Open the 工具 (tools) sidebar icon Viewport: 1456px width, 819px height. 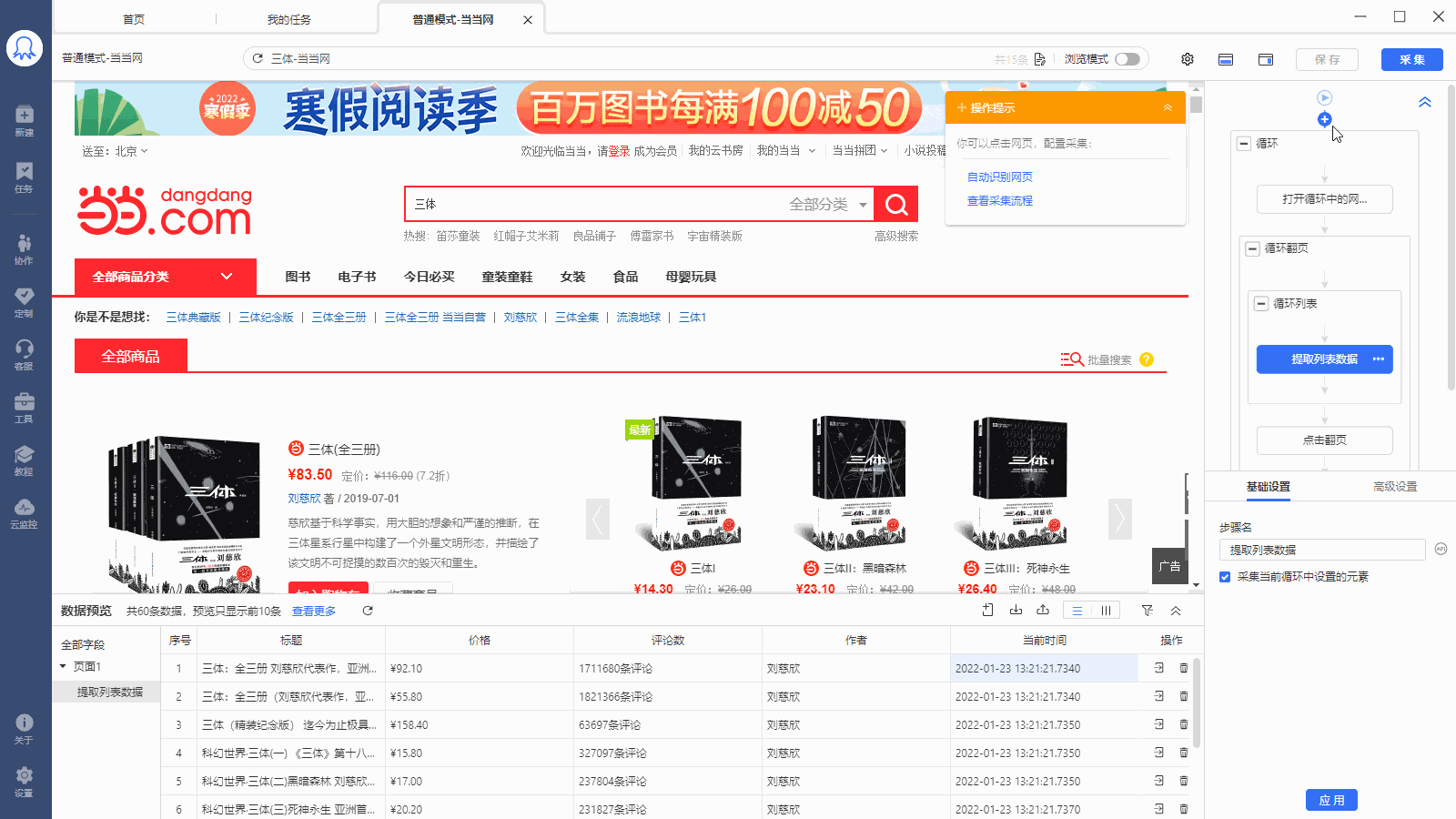[25, 407]
